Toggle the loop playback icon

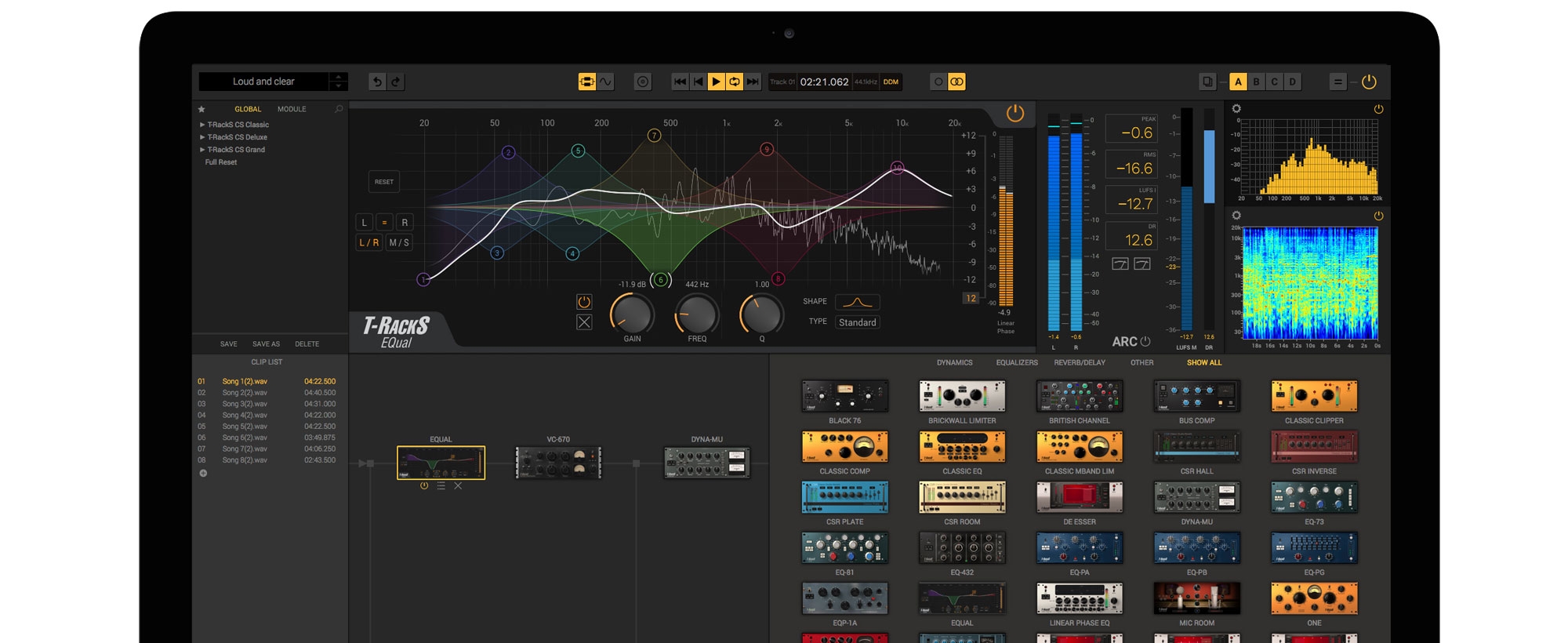735,82
